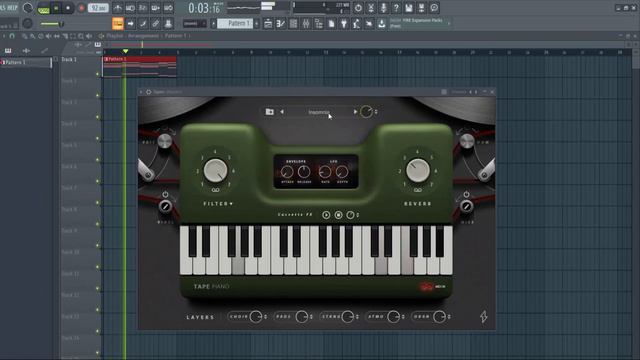Viewport: 640px width, 360px height.
Task: Click the Envelope Attack knob
Action: [x=287, y=172]
